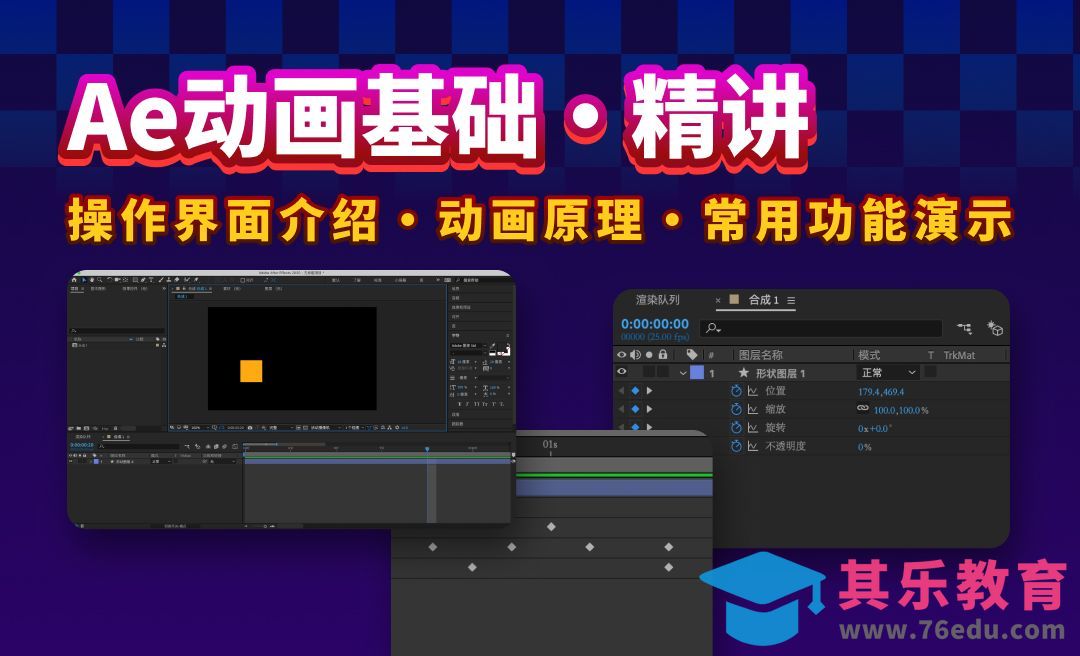This screenshot has height=656, width=1080.
Task: Choose the Type tool in the toolbar
Action: click(x=152, y=280)
